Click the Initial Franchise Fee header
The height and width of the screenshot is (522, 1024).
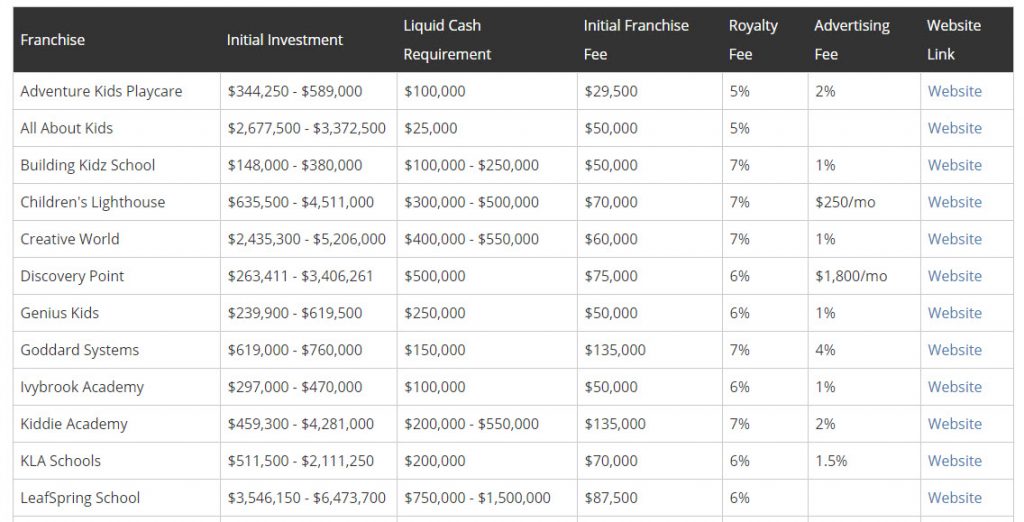pyautogui.click(x=636, y=40)
